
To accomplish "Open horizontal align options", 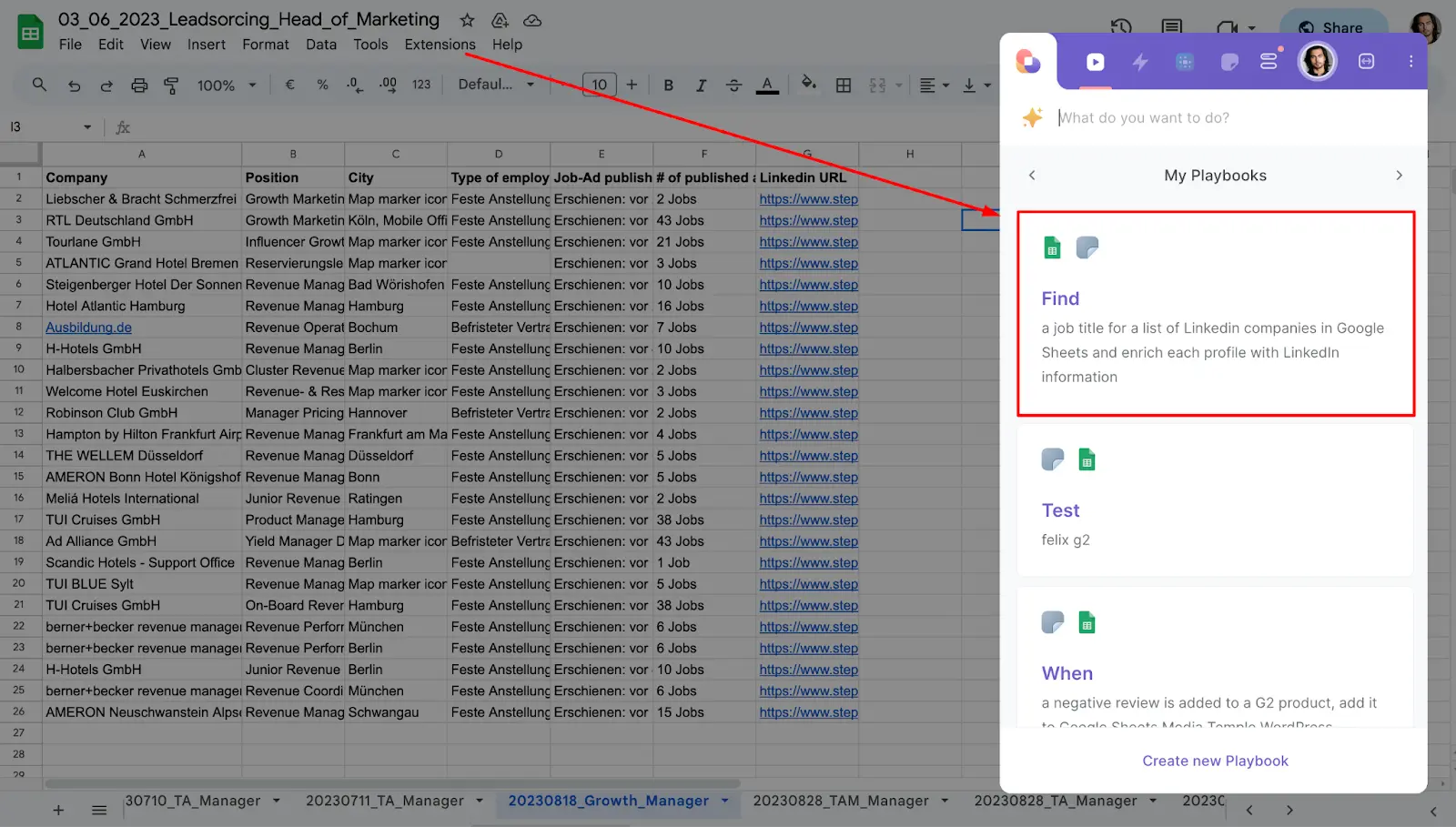I will [x=934, y=85].
